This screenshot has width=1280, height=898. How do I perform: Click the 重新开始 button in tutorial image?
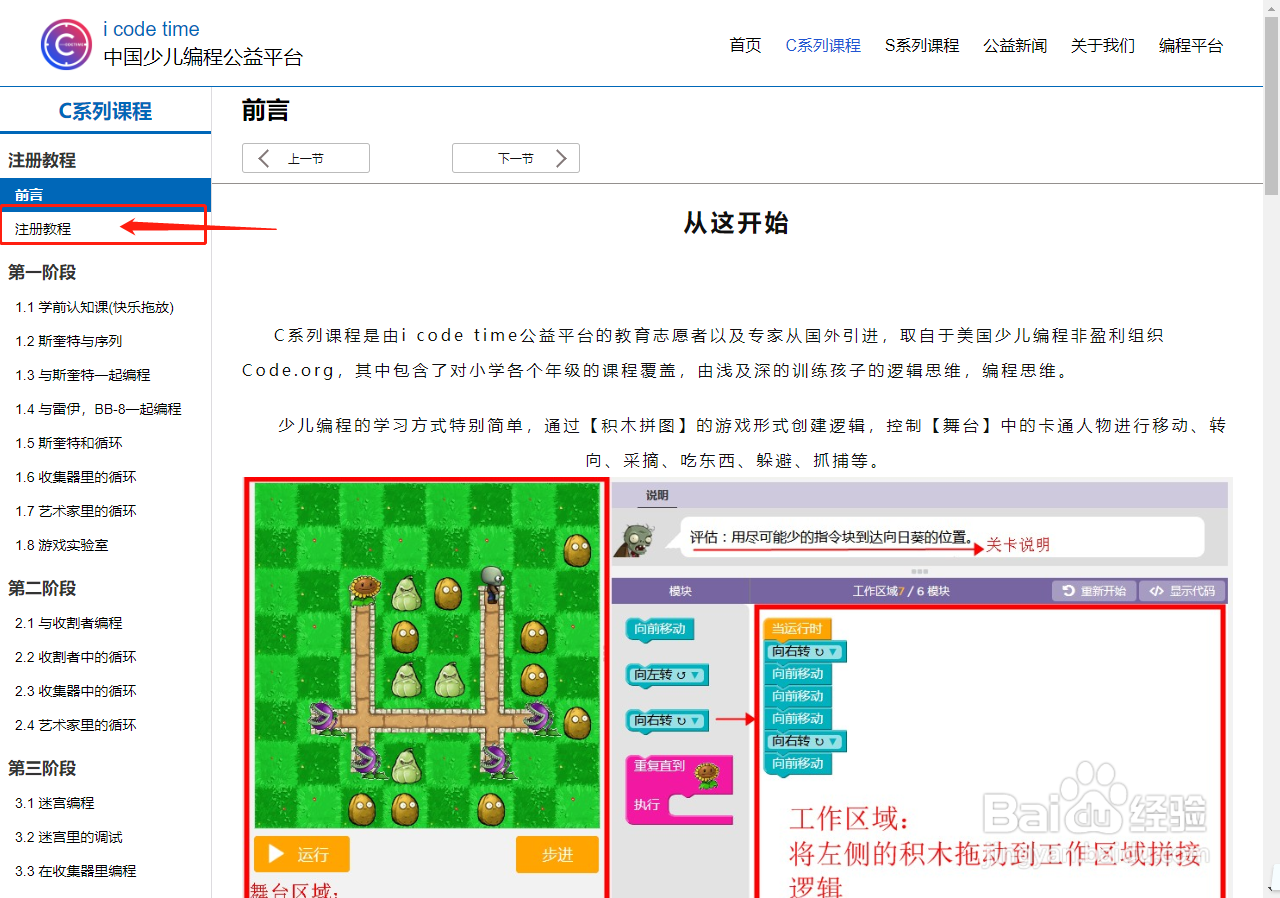click(1093, 591)
